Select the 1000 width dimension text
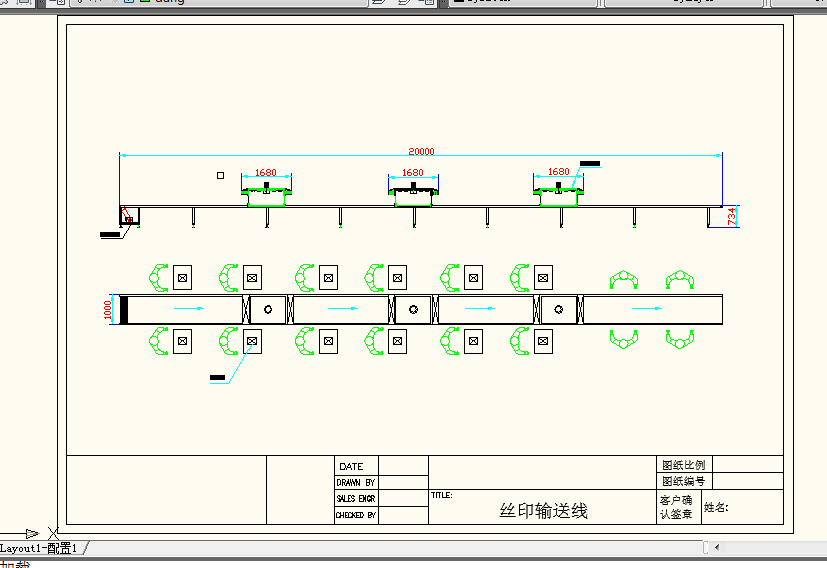The height and width of the screenshot is (568, 827). coord(108,310)
